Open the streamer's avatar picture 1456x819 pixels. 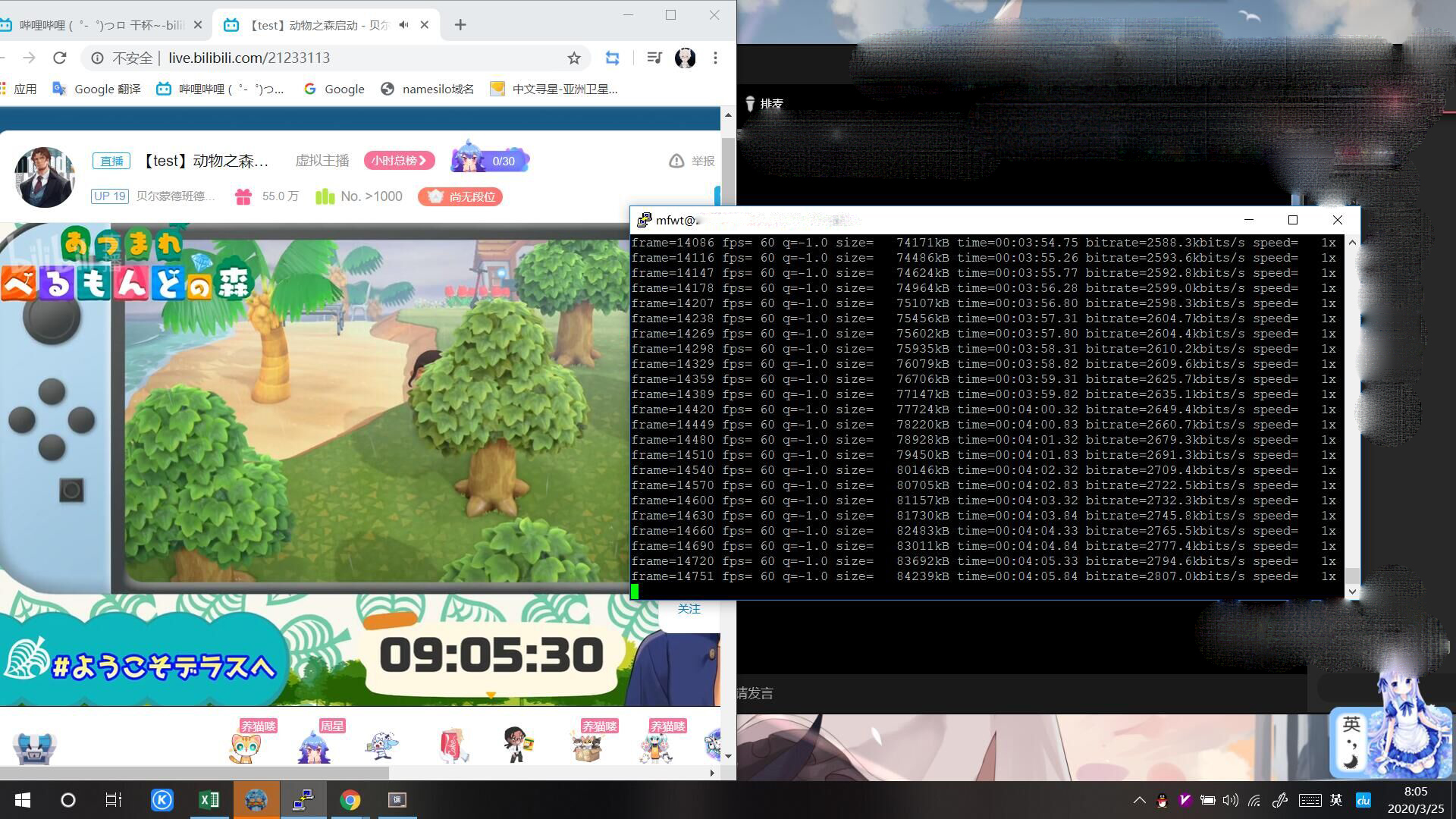pyautogui.click(x=45, y=177)
